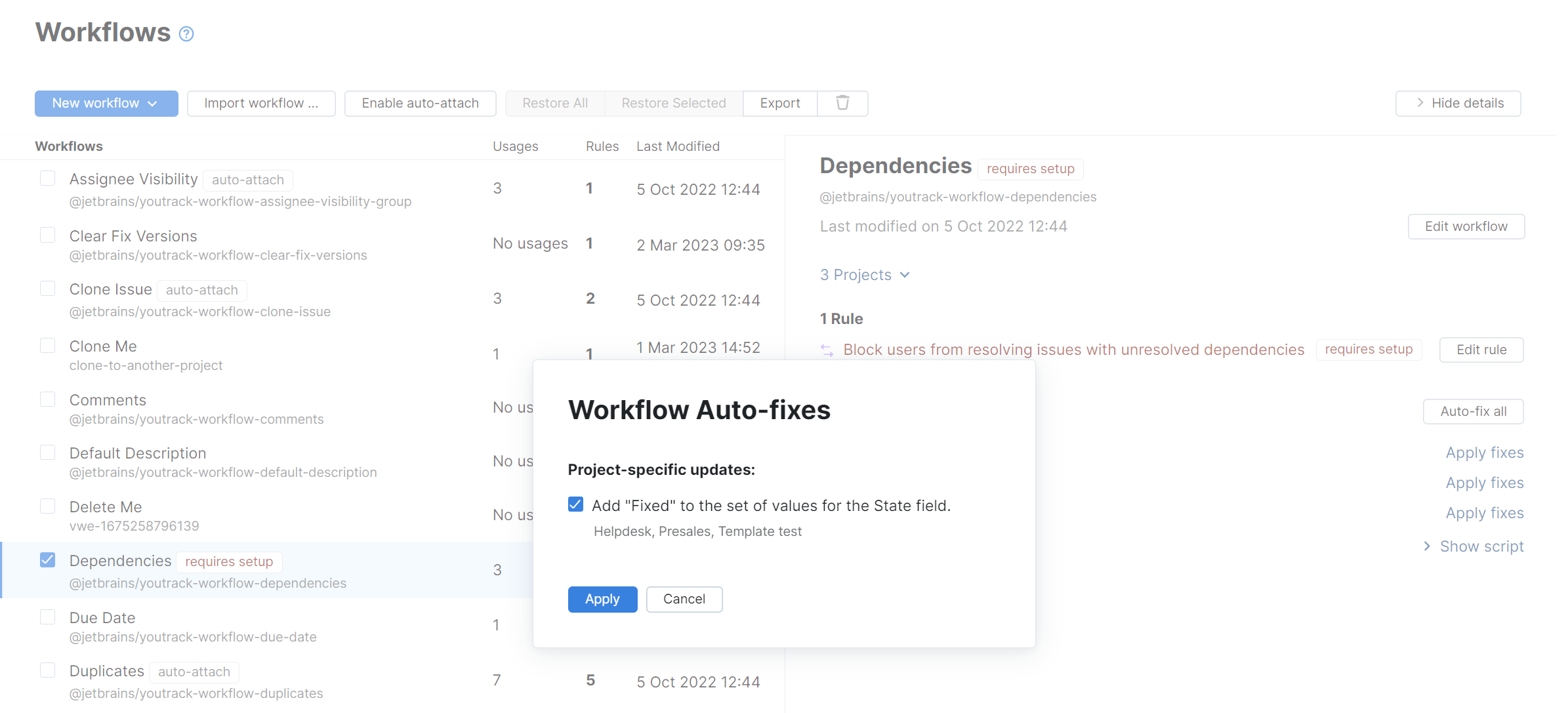Open the New workflow dropdown arrow
Screen dimensions: 1568x713
coord(154,103)
